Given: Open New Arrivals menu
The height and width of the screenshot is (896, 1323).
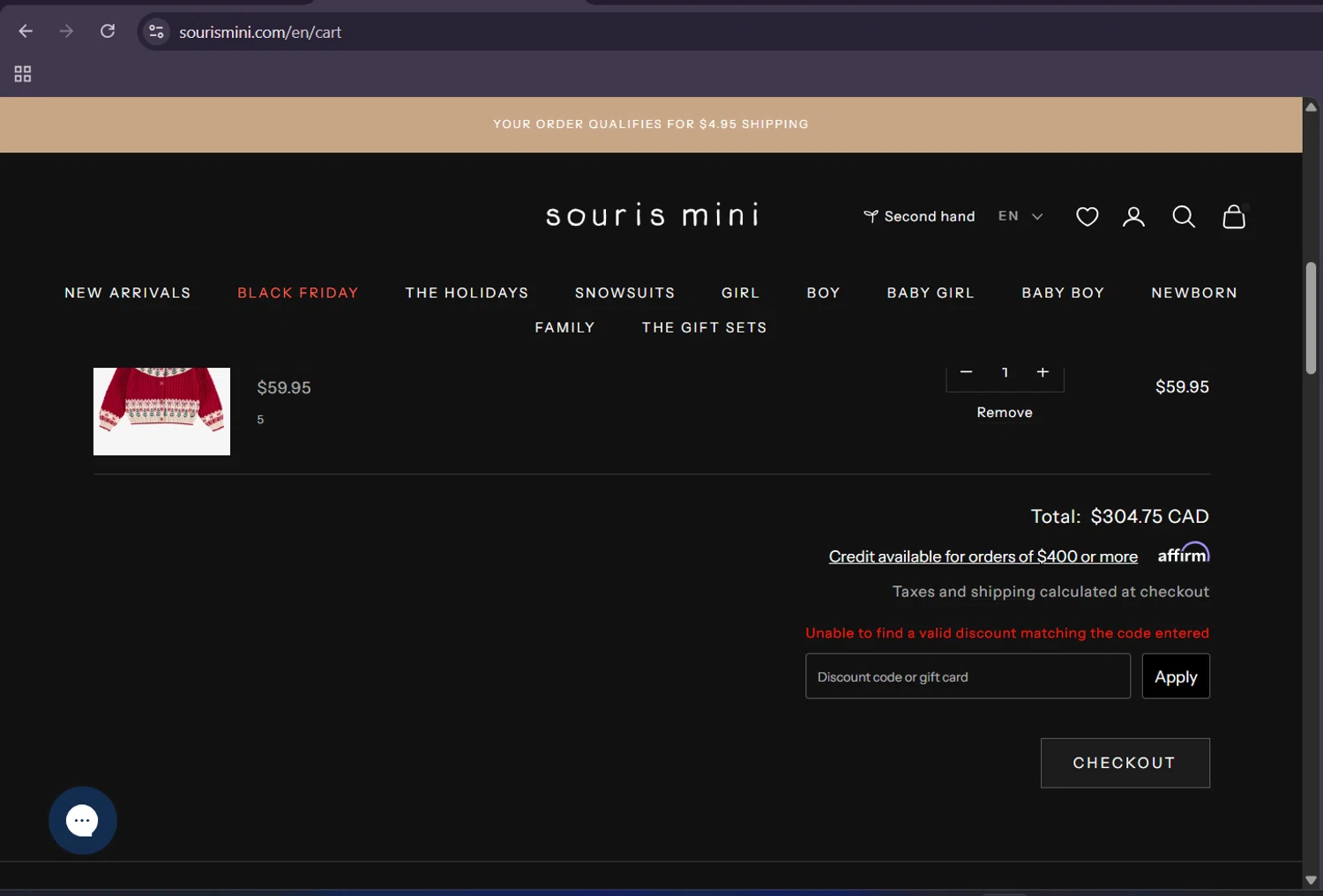Looking at the screenshot, I should pos(128,293).
